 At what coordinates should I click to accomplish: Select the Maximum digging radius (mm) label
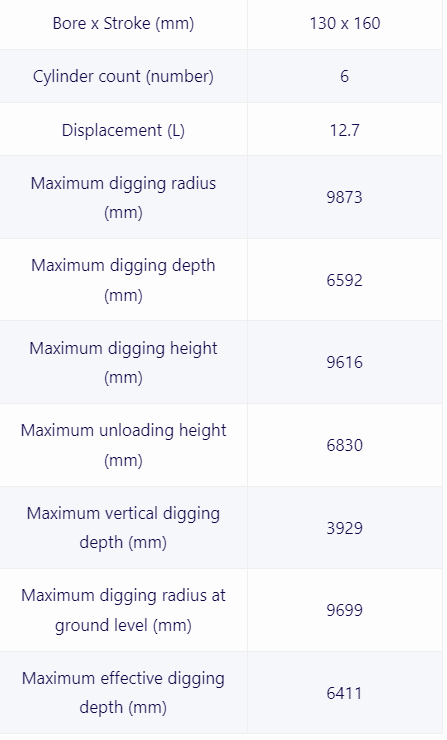click(123, 197)
